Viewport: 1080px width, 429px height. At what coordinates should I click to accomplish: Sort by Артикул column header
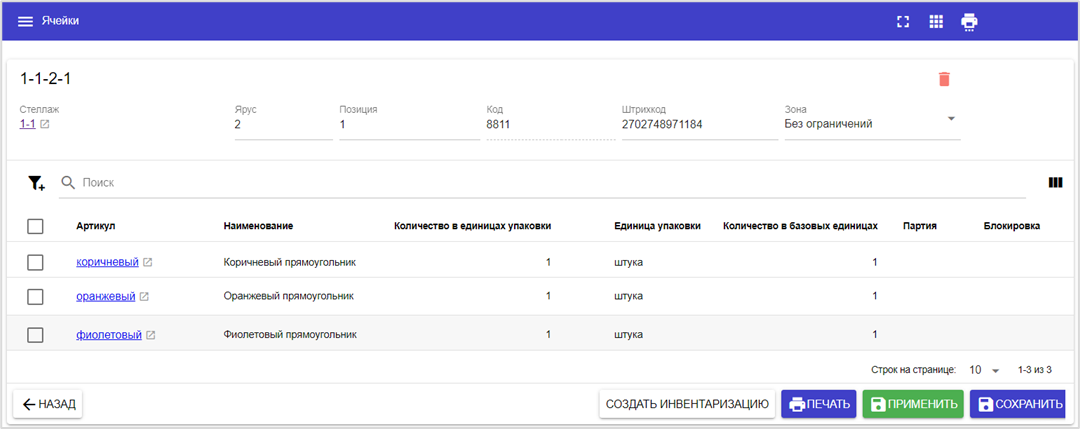[x=96, y=227]
